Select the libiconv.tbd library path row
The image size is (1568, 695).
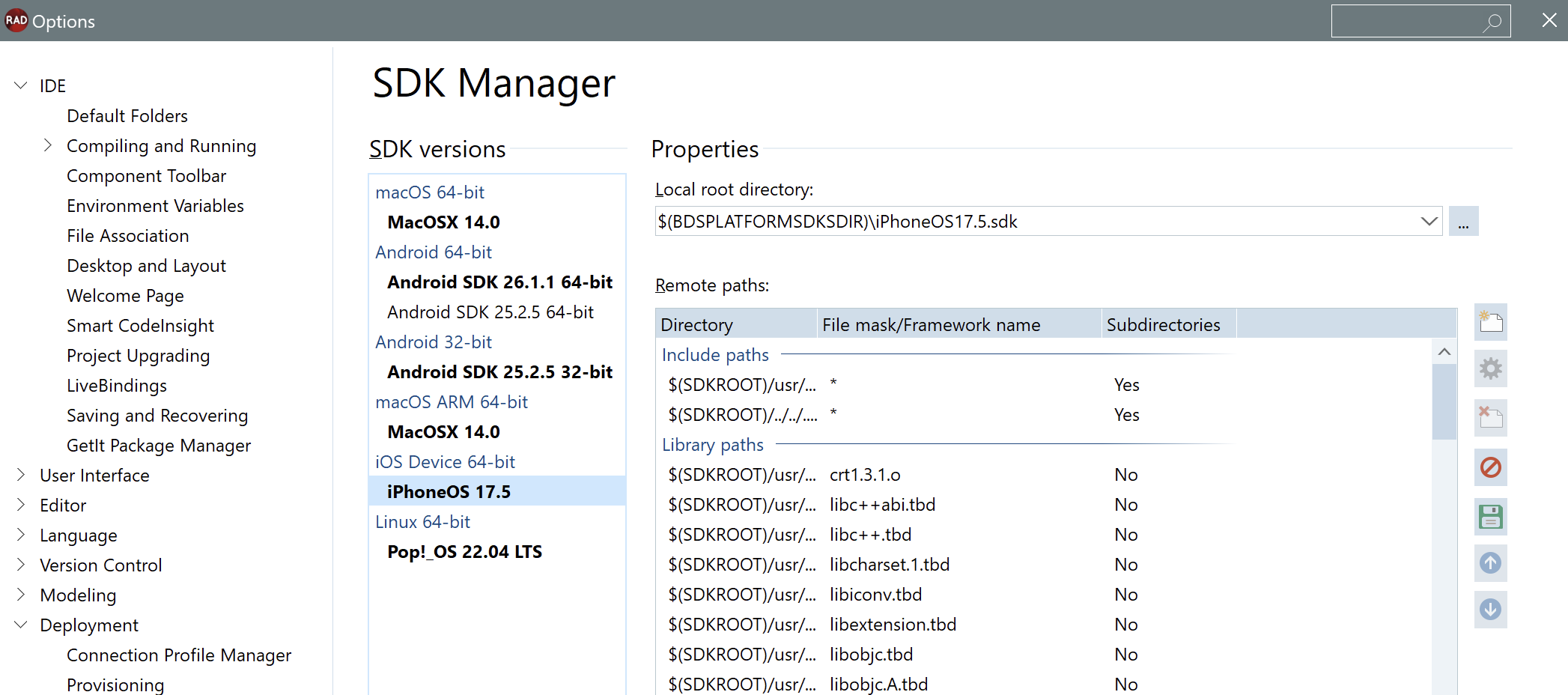(875, 595)
